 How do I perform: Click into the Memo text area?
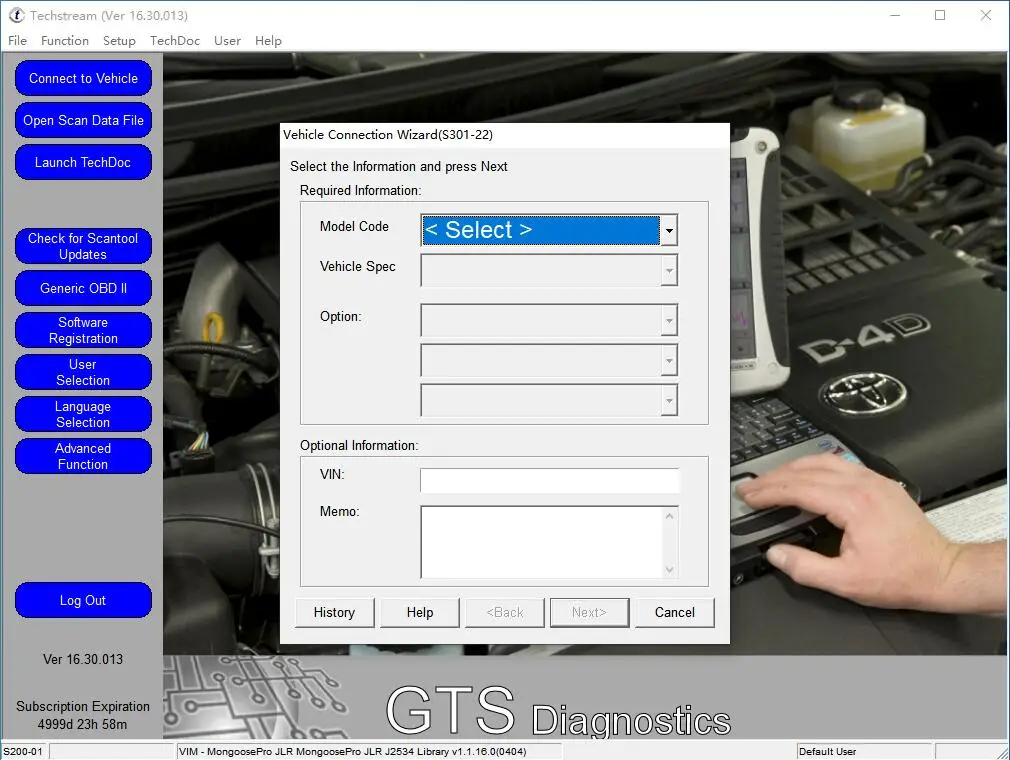click(x=541, y=542)
